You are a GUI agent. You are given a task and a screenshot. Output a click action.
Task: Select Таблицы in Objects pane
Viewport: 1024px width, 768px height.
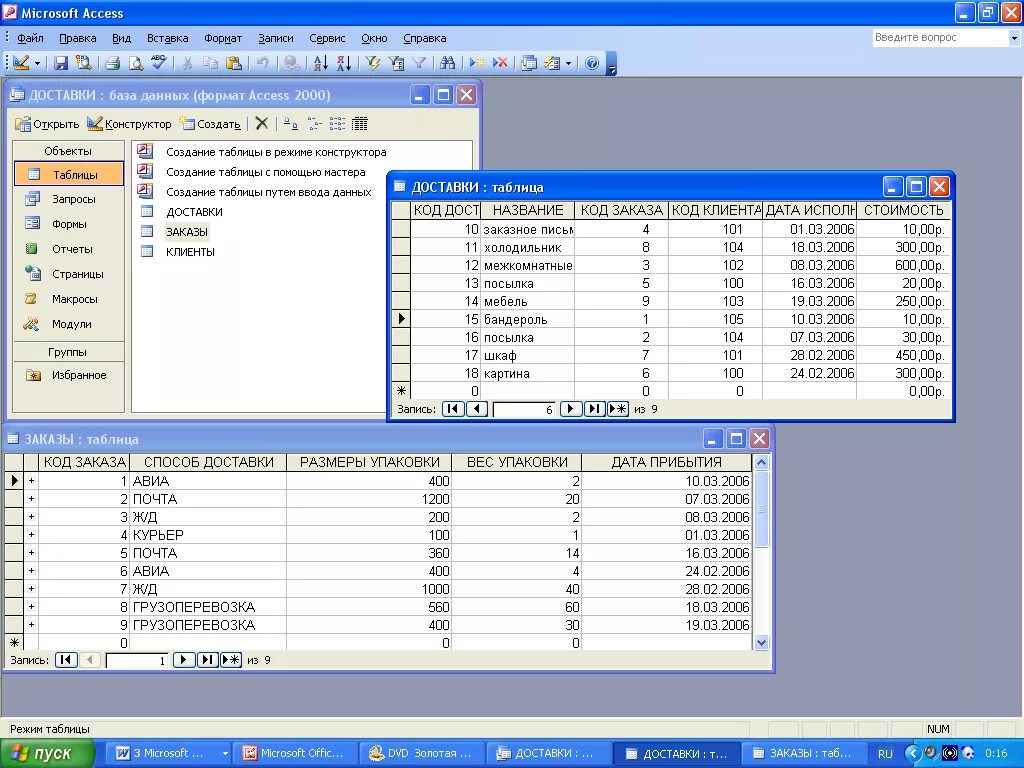(69, 174)
